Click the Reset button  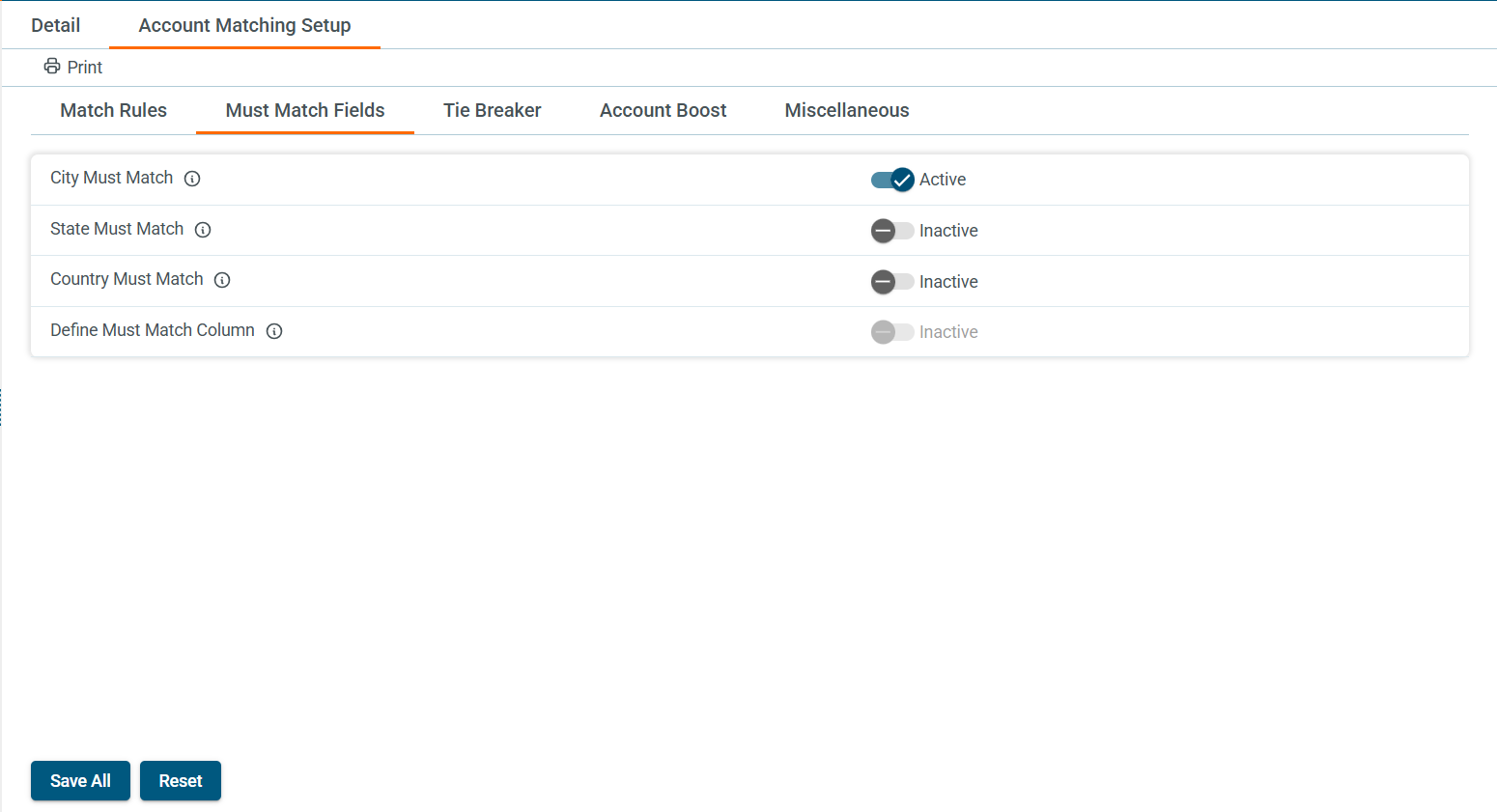[181, 781]
